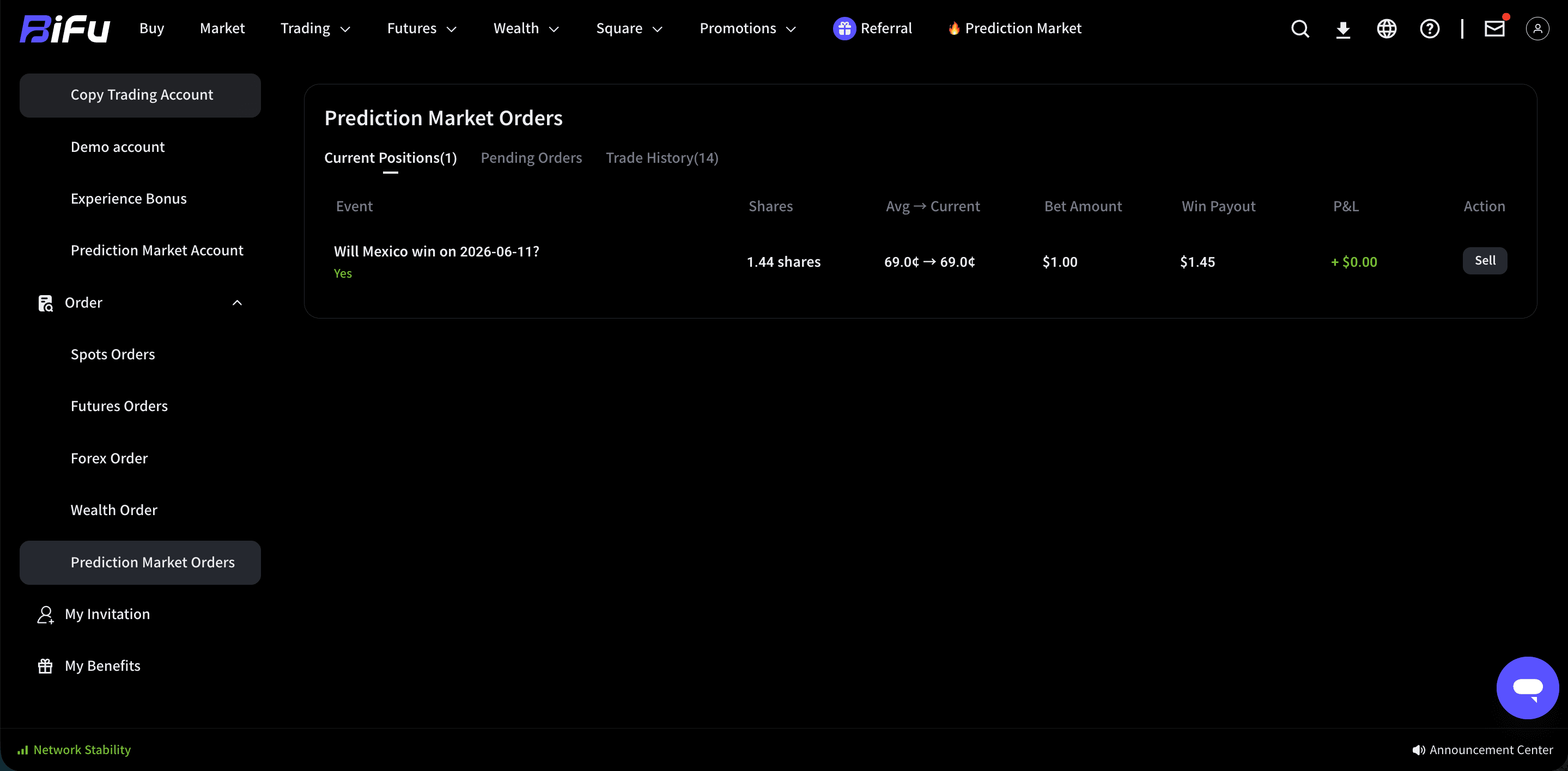Click the My Benefits gift icon
This screenshot has width=1568, height=771.
45,666
